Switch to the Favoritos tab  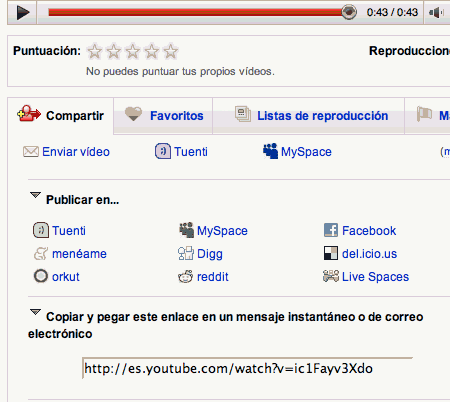point(163,116)
